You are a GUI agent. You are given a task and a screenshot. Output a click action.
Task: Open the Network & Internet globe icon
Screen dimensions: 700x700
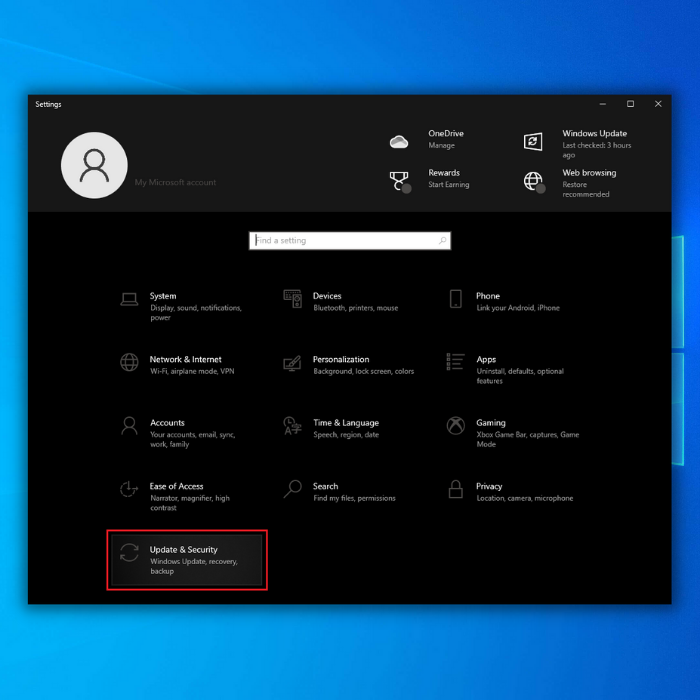[x=129, y=362]
